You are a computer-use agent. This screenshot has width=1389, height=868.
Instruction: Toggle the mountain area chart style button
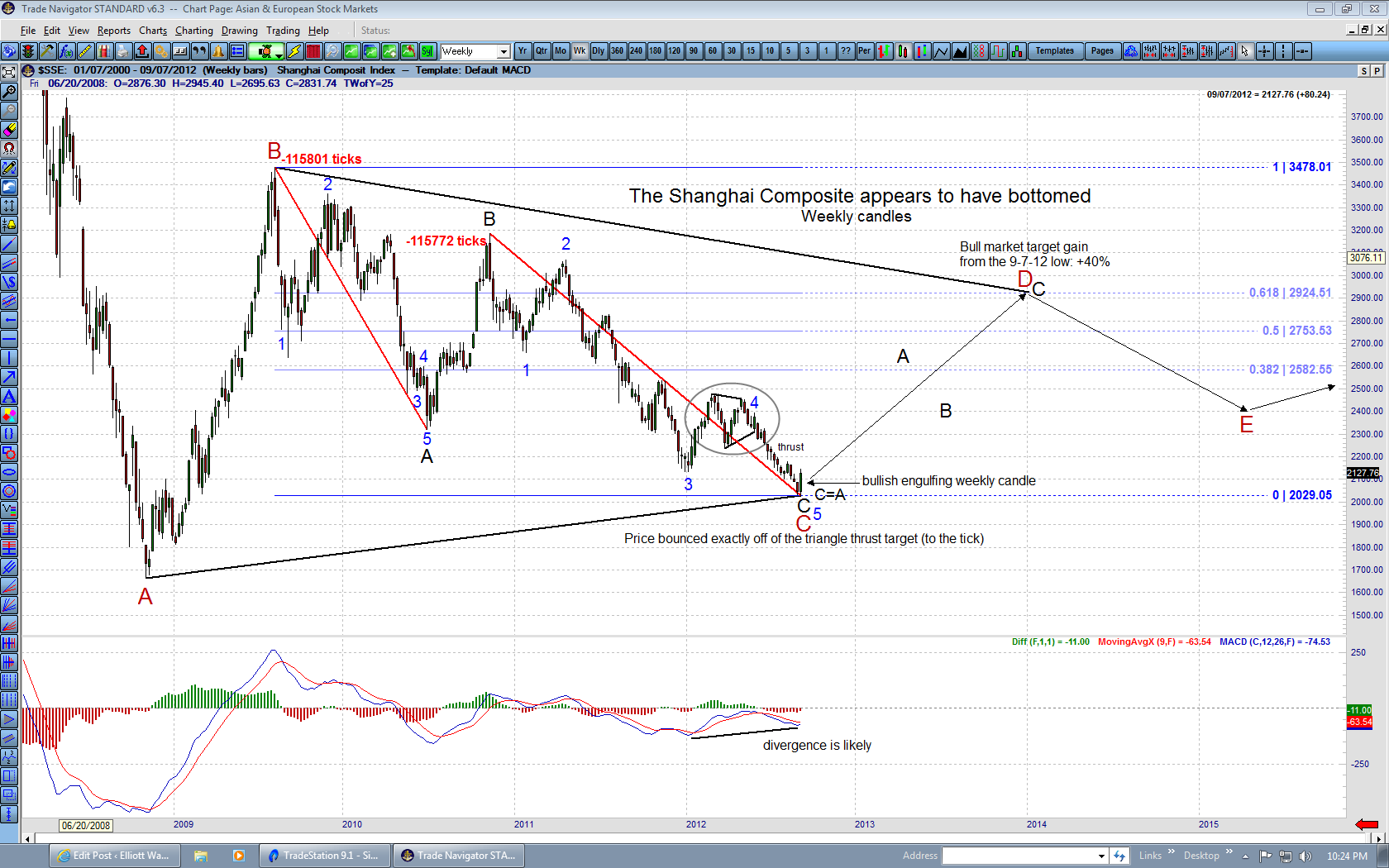click(x=960, y=51)
